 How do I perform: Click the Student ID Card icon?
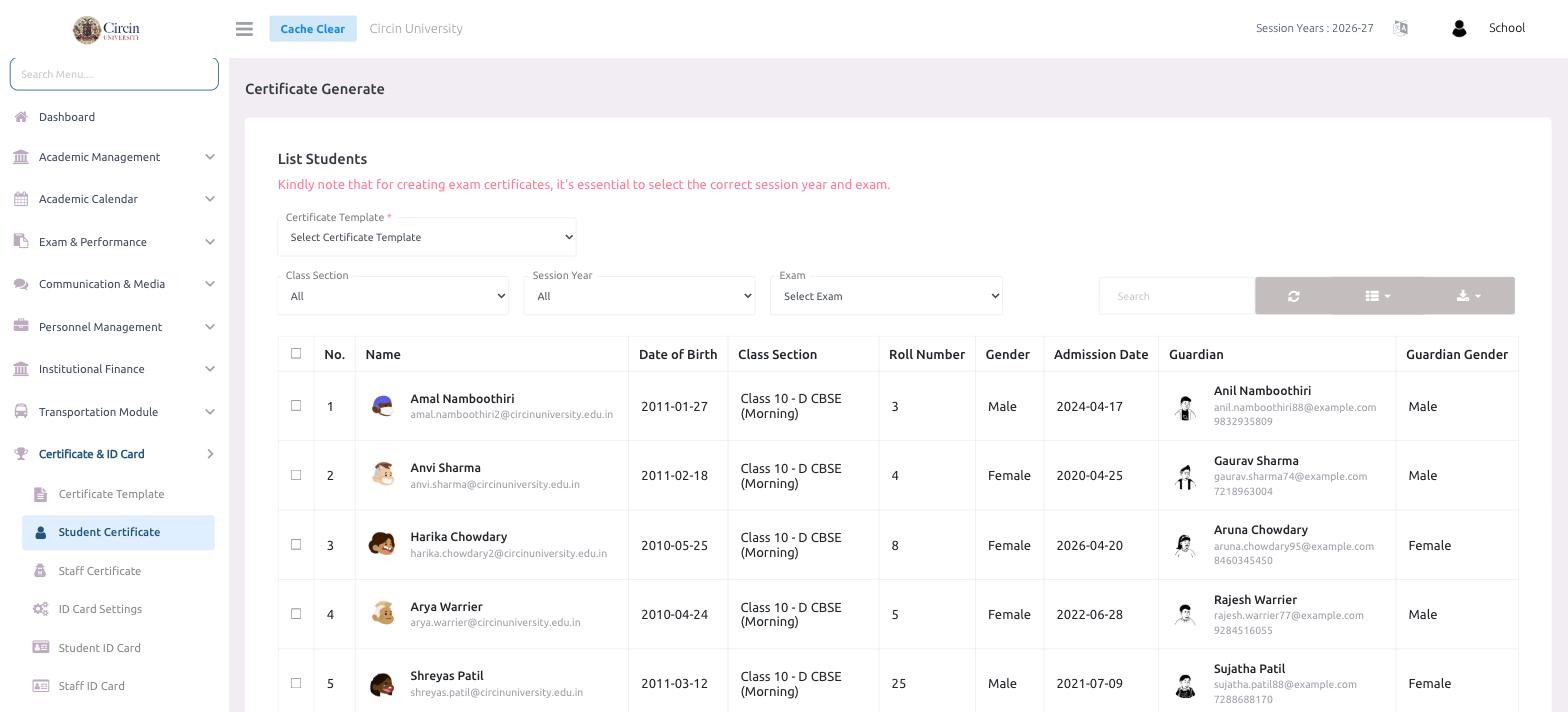tap(40, 647)
